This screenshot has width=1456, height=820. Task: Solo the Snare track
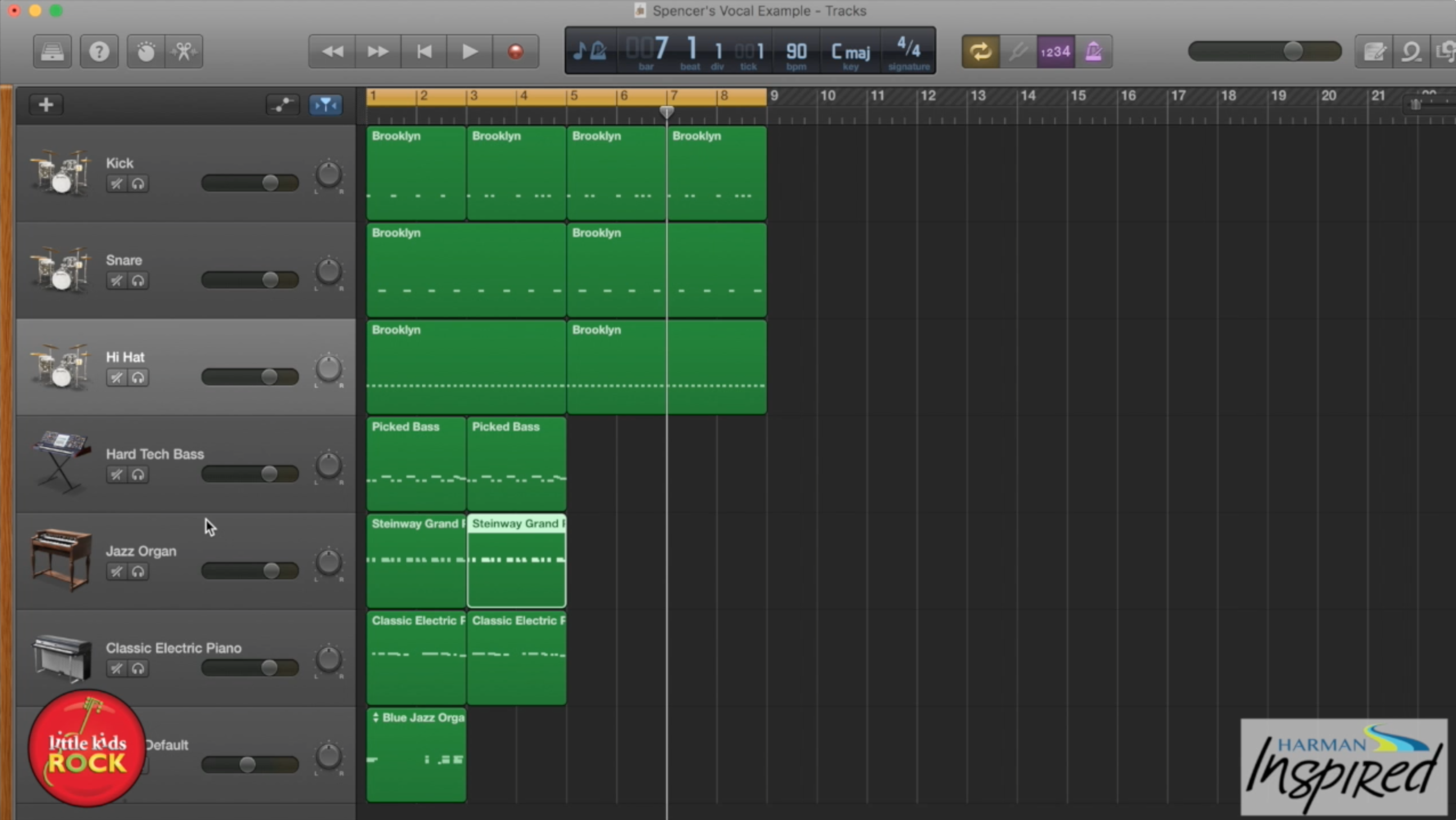pos(138,280)
